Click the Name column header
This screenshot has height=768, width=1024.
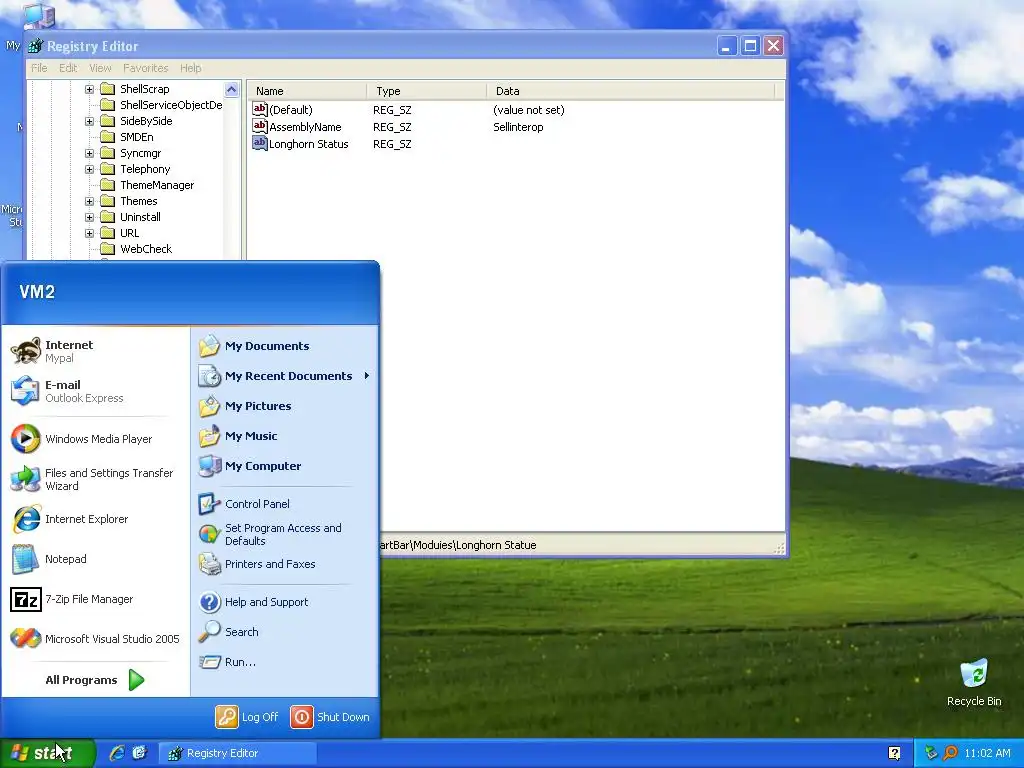click(306, 91)
